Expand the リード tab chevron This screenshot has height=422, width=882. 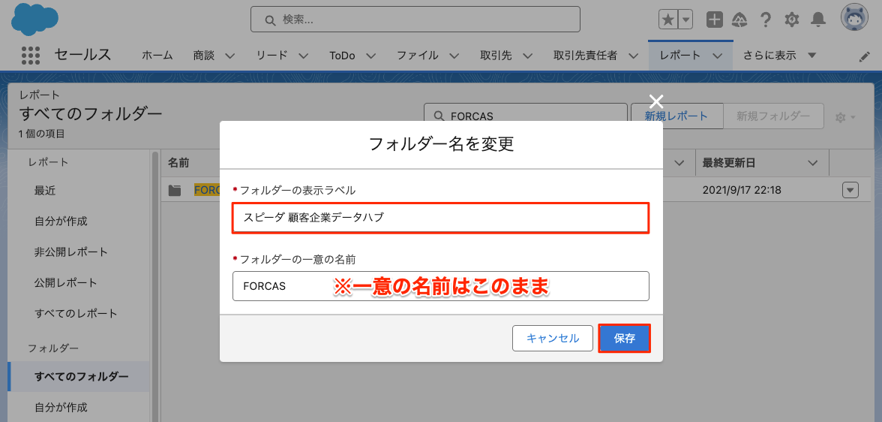point(303,56)
